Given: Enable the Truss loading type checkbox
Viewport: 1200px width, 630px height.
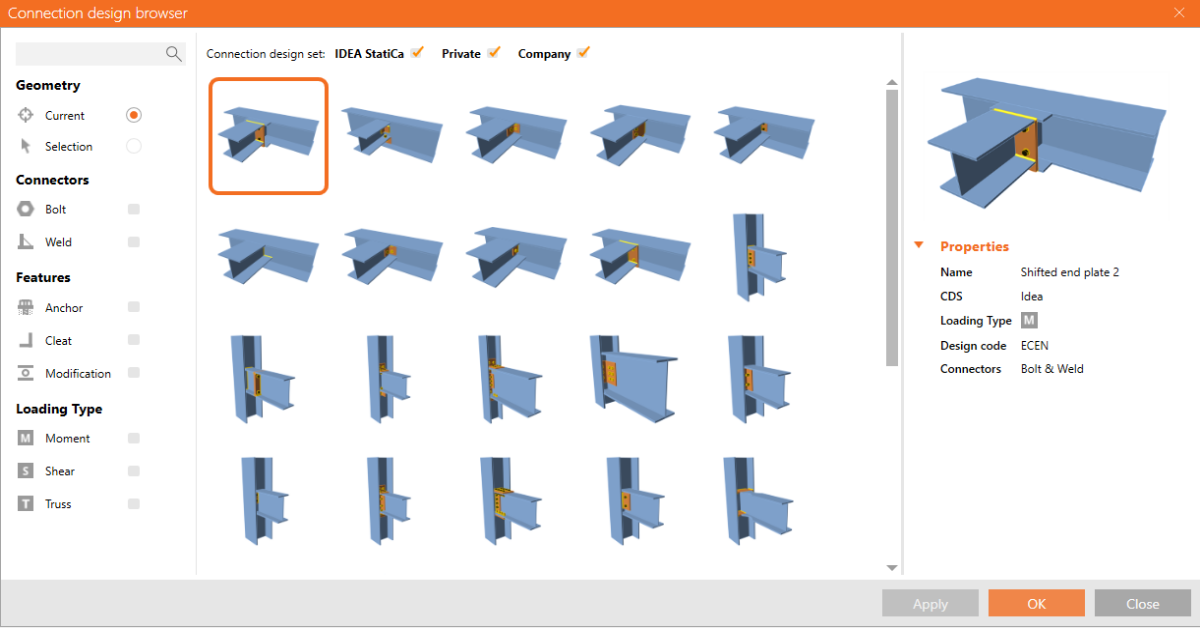Looking at the screenshot, I should coord(134,504).
